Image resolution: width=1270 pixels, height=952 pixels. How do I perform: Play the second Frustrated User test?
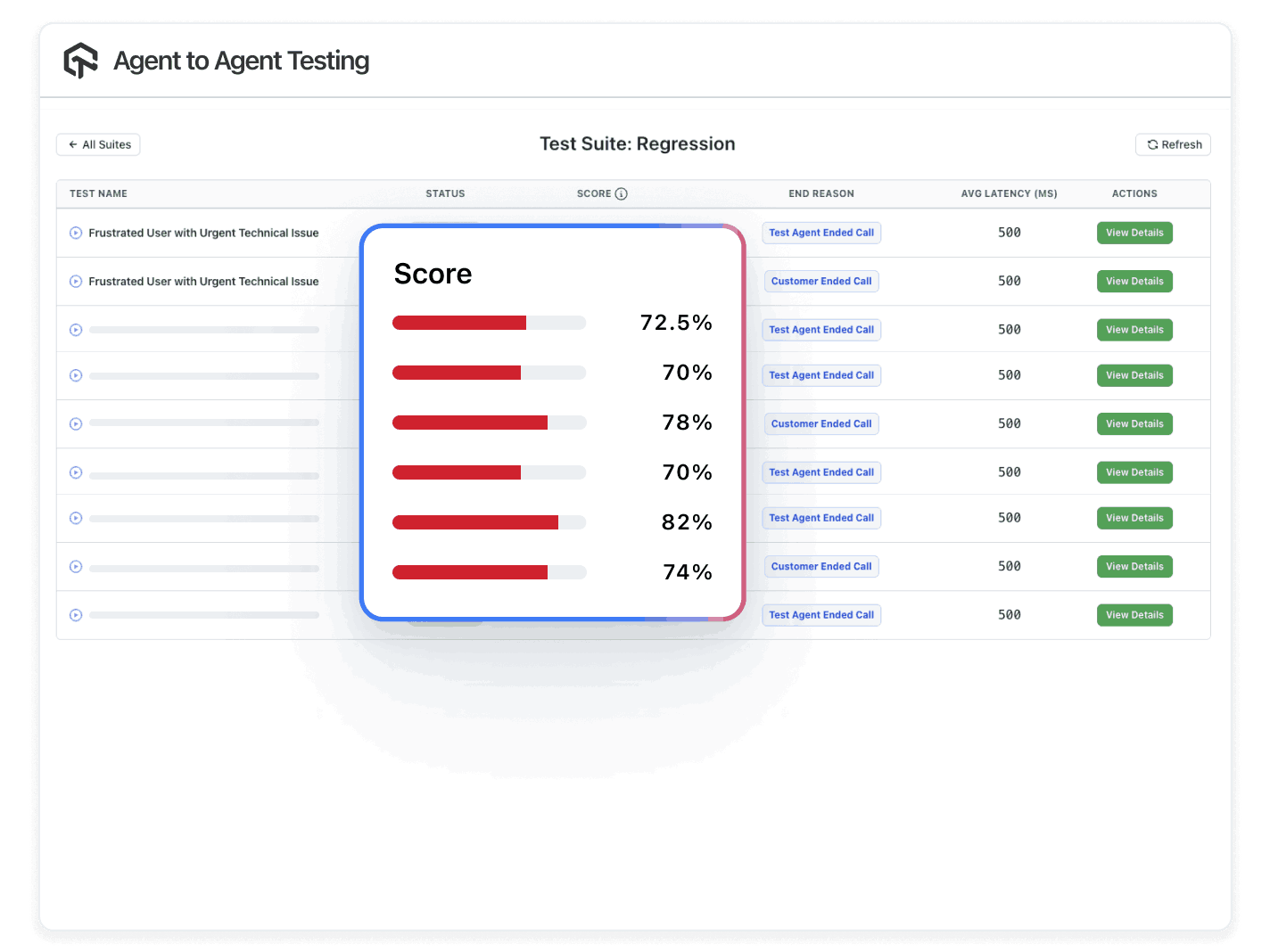pyautogui.click(x=76, y=281)
